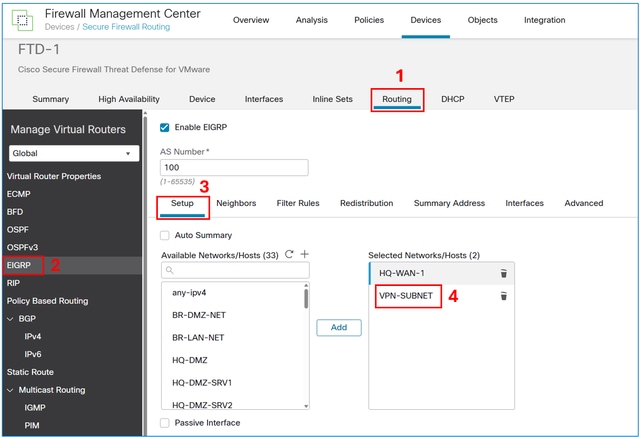
Task: Click the Devices breadcrumb link
Action: (60, 27)
